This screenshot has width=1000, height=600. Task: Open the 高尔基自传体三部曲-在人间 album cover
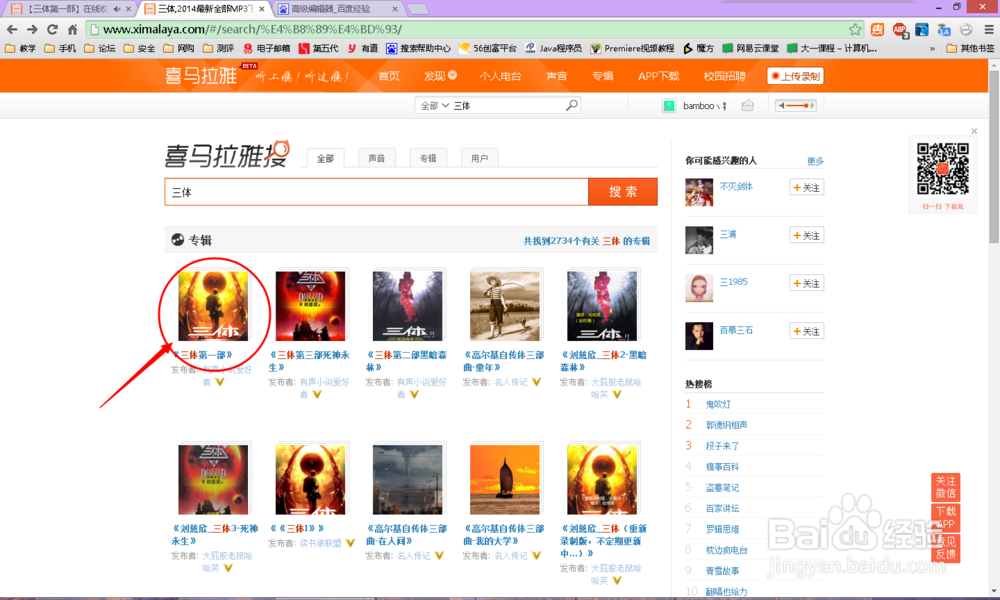(x=408, y=479)
